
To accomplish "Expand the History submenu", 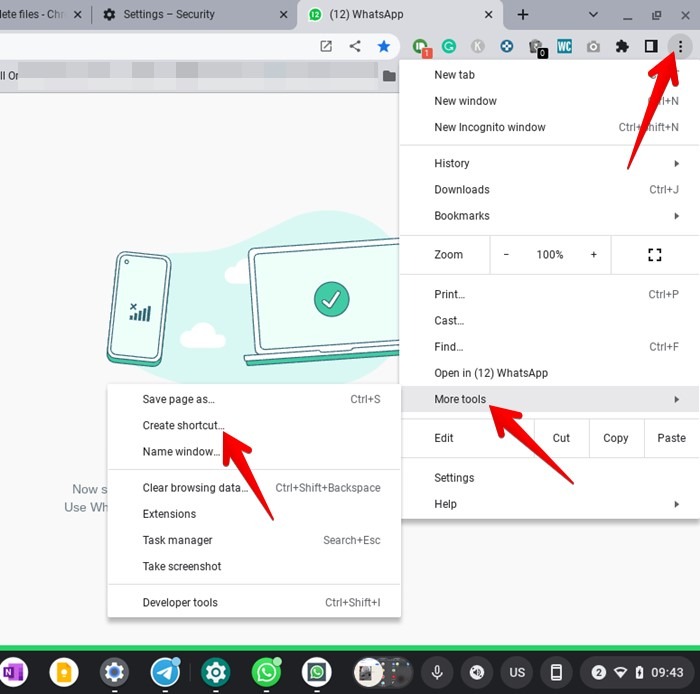I will [x=549, y=163].
